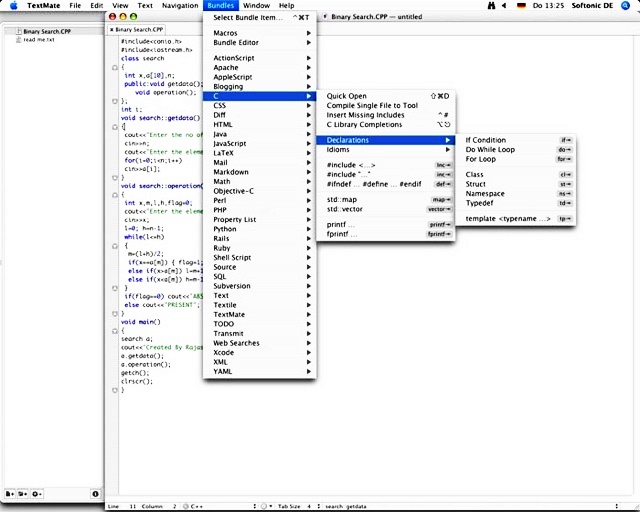
Task: Click the German flag input menu
Action: 521,5
